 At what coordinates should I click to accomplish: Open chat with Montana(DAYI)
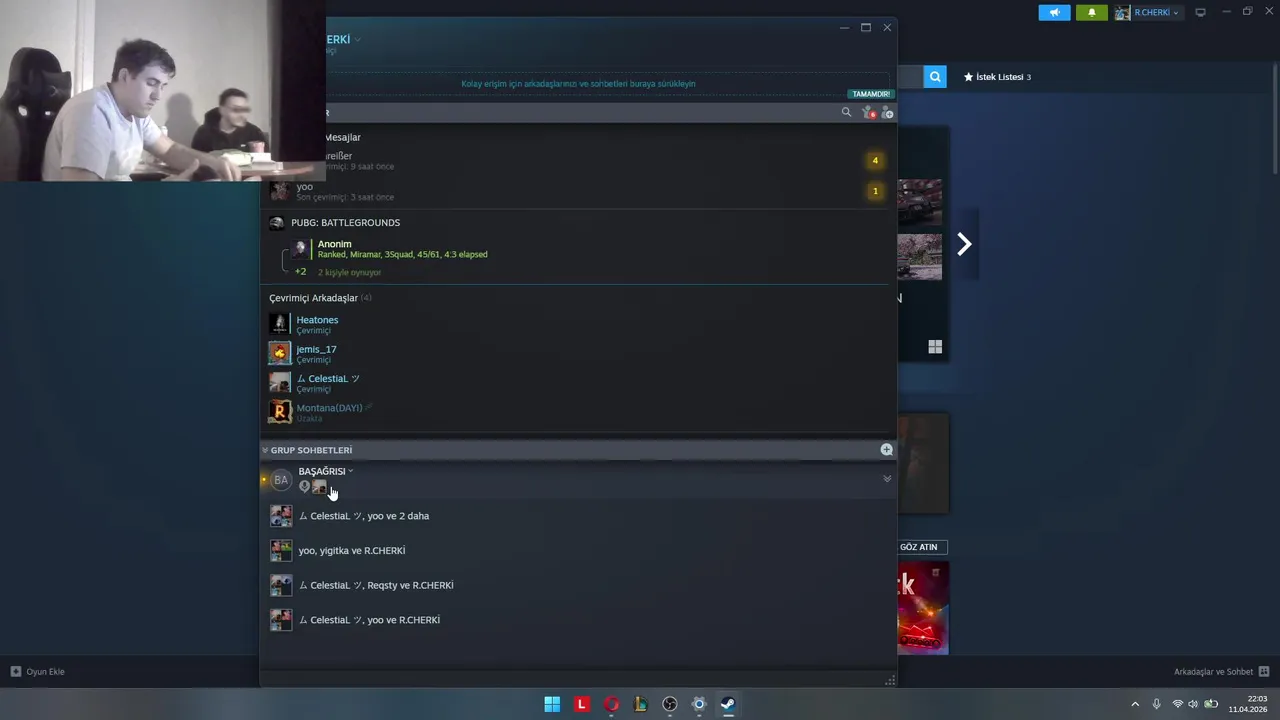578,412
